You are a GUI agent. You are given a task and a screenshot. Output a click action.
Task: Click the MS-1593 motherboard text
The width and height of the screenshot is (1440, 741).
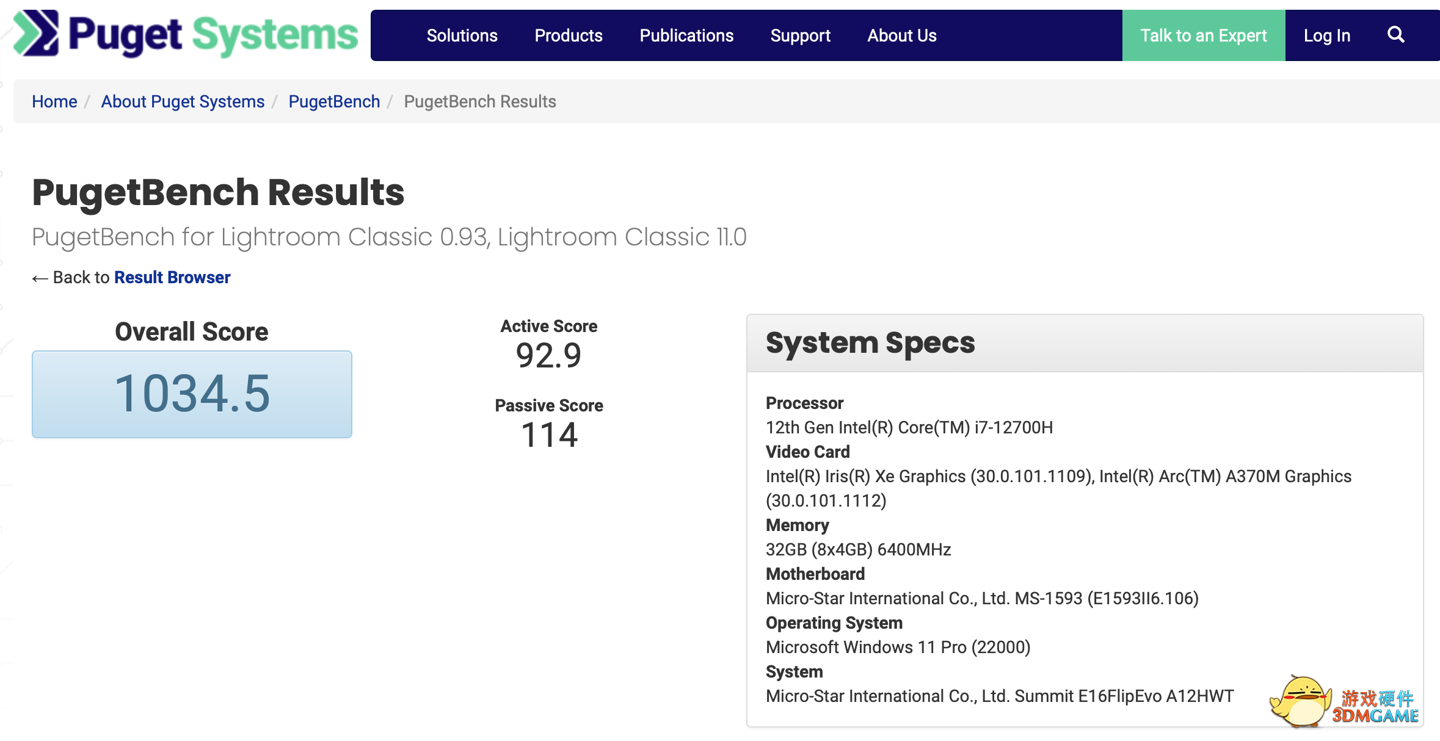pos(982,599)
